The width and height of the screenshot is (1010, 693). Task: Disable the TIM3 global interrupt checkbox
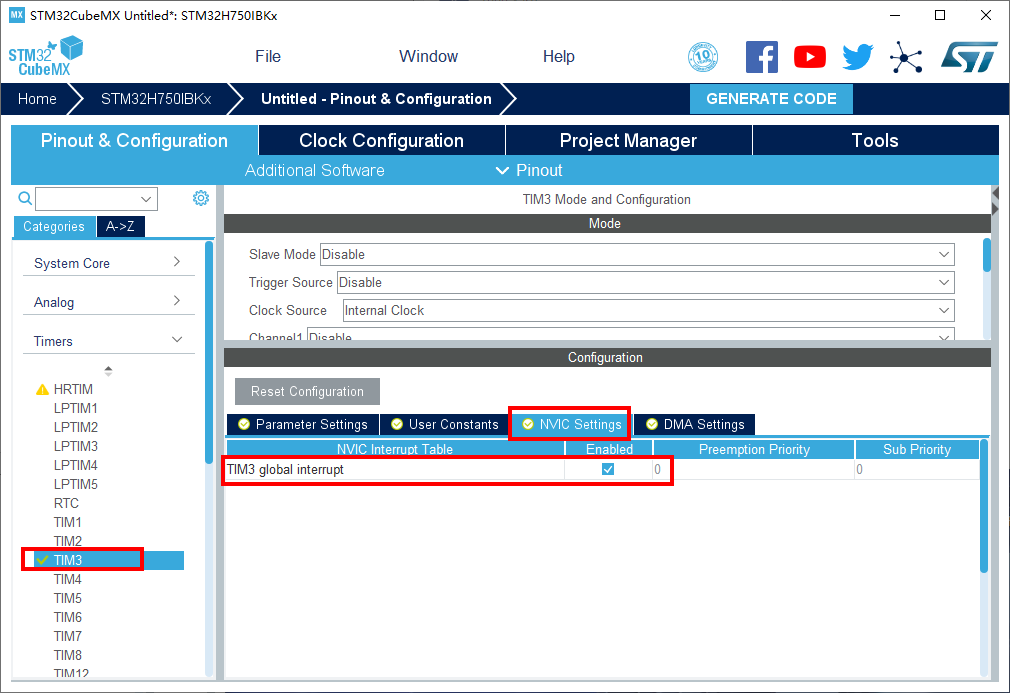tap(608, 469)
